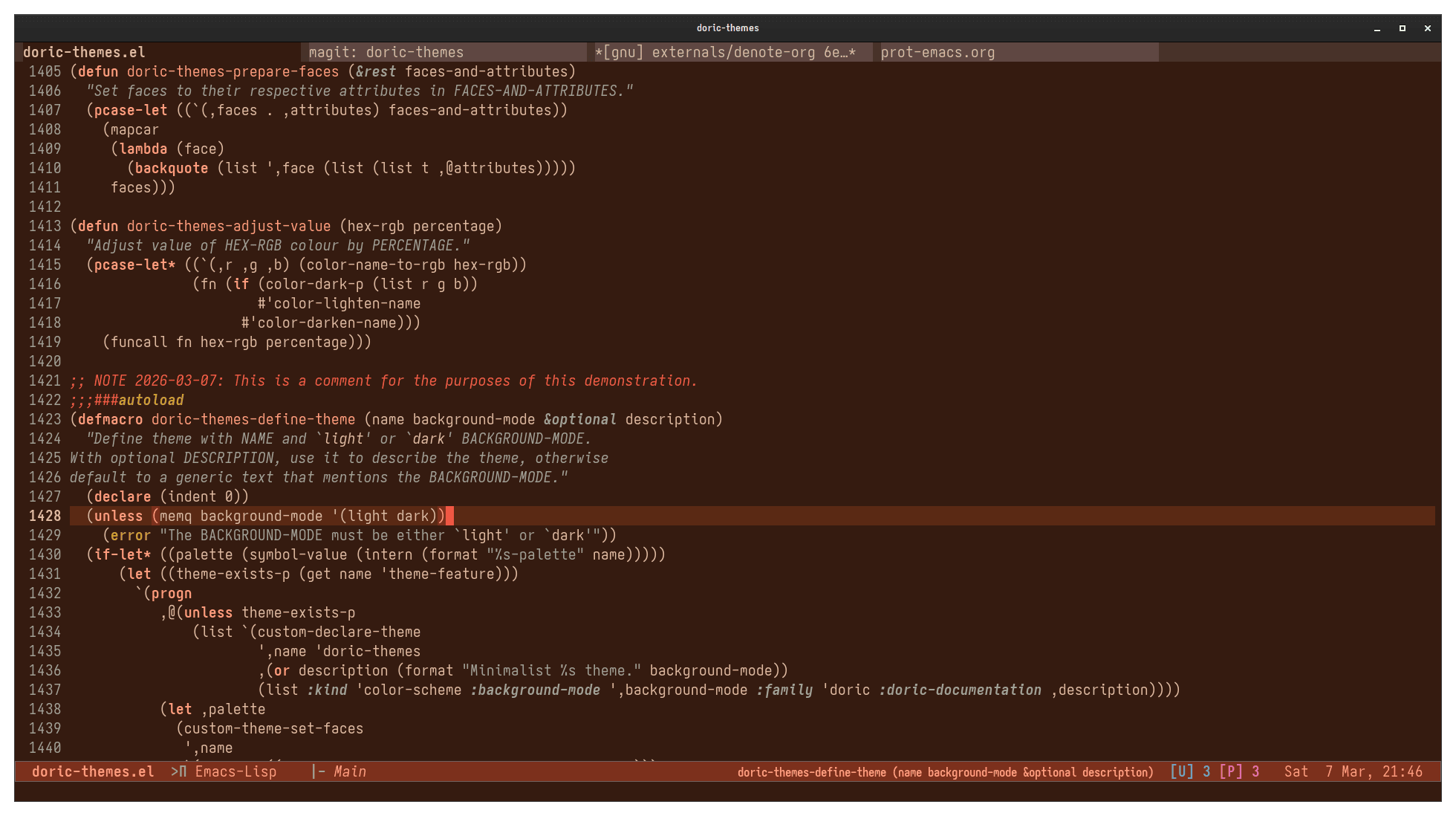Viewport: 1456px width, 816px height.
Task: Place cursor on the ###autoload comment
Action: (x=138, y=400)
